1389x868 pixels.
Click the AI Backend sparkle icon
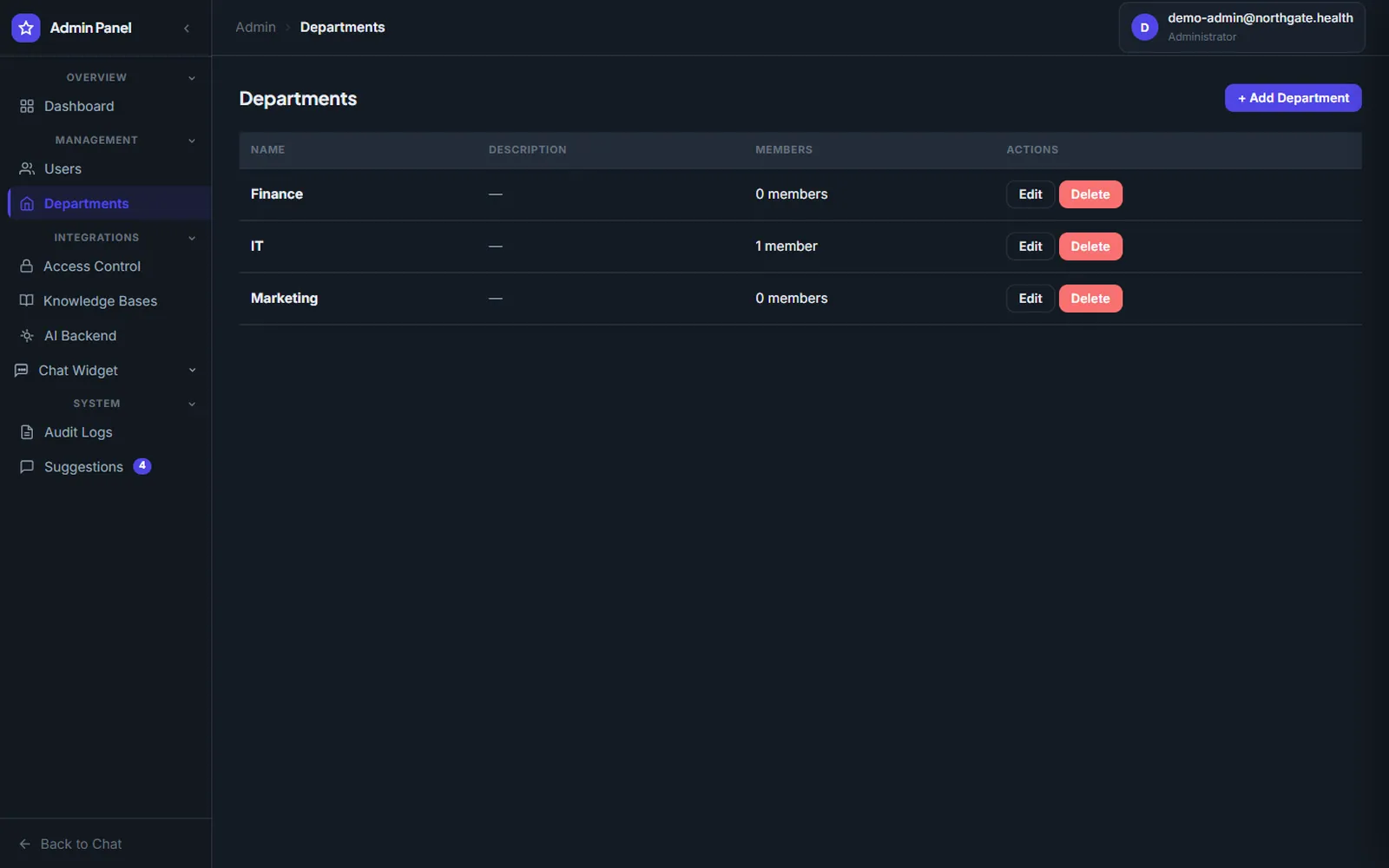coord(27,335)
